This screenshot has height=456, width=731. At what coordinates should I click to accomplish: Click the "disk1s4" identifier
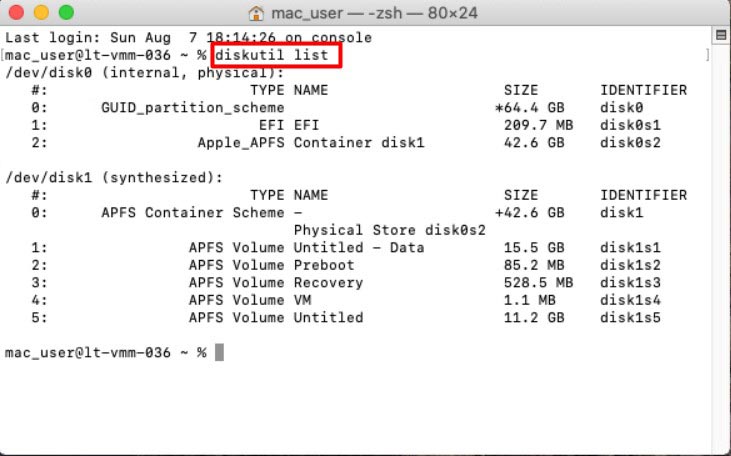630,300
